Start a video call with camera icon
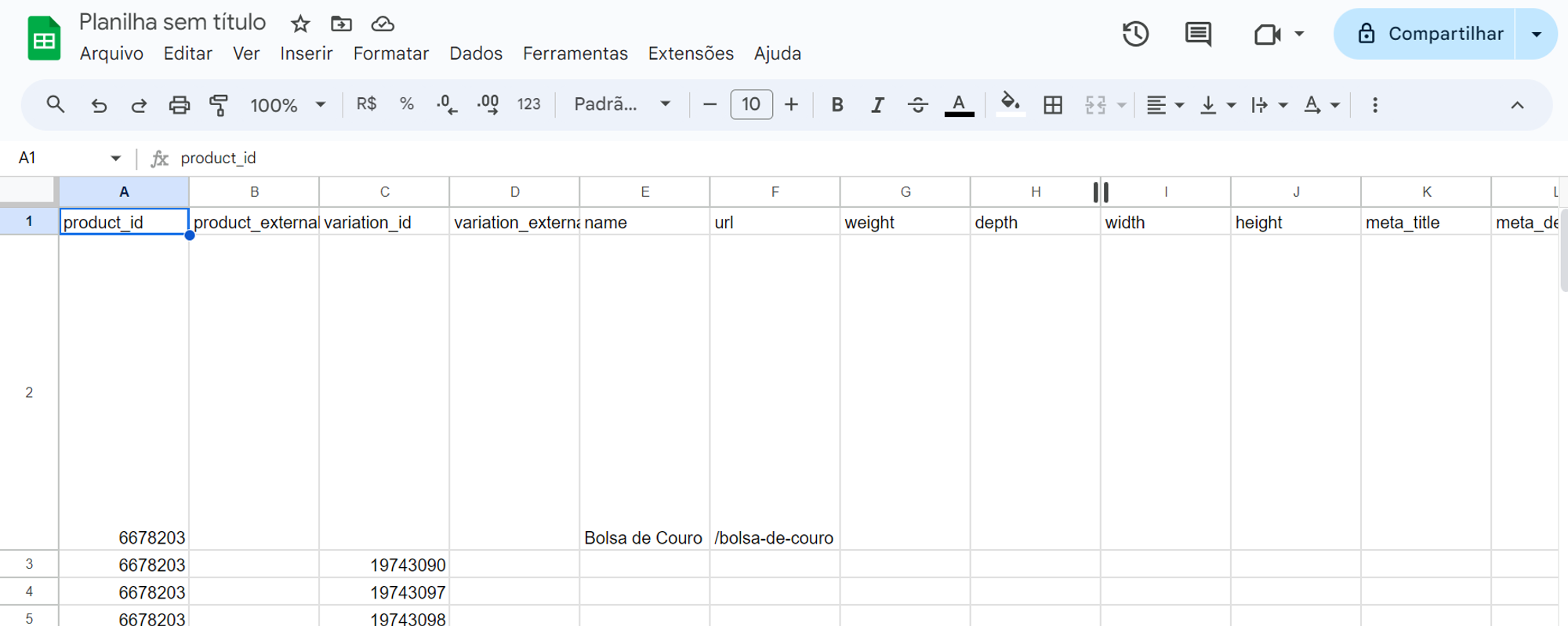This screenshot has height=626, width=1568. pyautogui.click(x=1267, y=34)
